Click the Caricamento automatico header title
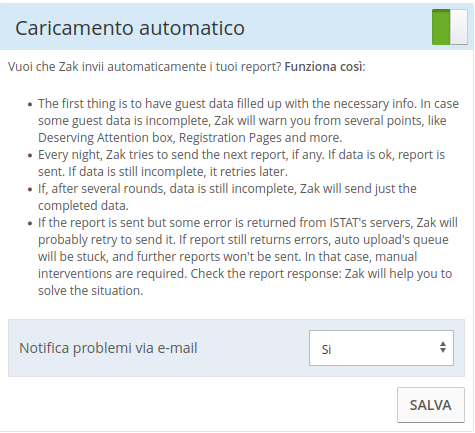This screenshot has height=433, width=475. point(130,28)
